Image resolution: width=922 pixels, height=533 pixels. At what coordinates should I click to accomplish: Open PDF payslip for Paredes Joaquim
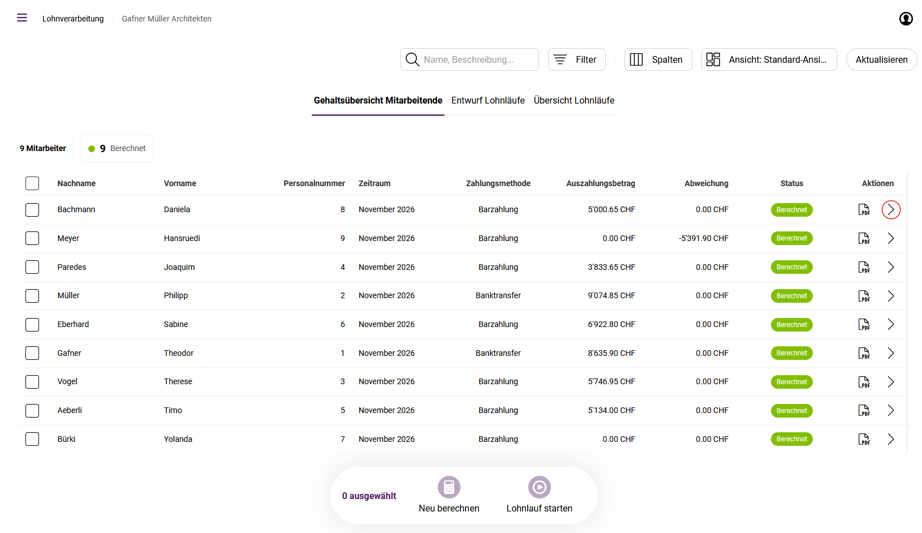pos(863,267)
